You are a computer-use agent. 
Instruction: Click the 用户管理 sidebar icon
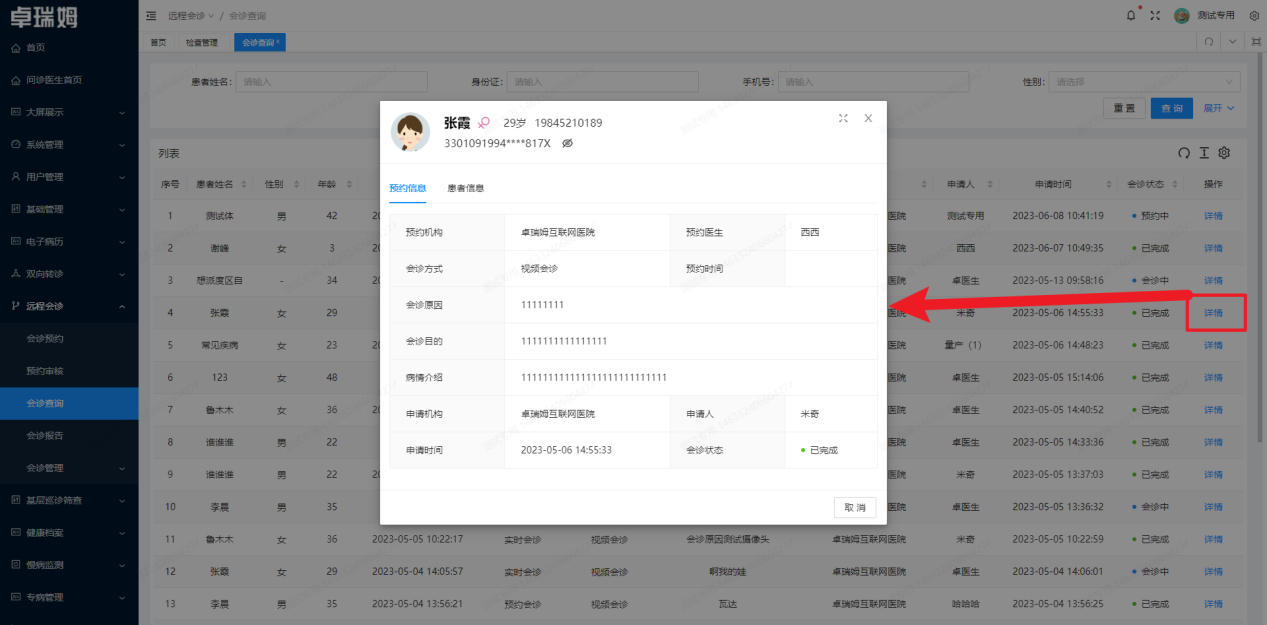pyautogui.click(x=15, y=177)
